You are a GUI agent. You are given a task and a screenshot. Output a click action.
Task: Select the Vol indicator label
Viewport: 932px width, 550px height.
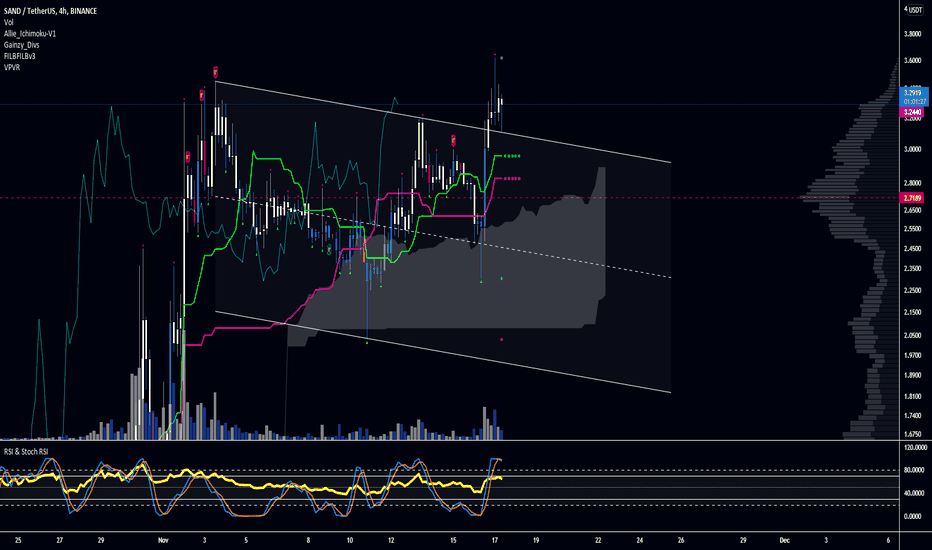8,22
